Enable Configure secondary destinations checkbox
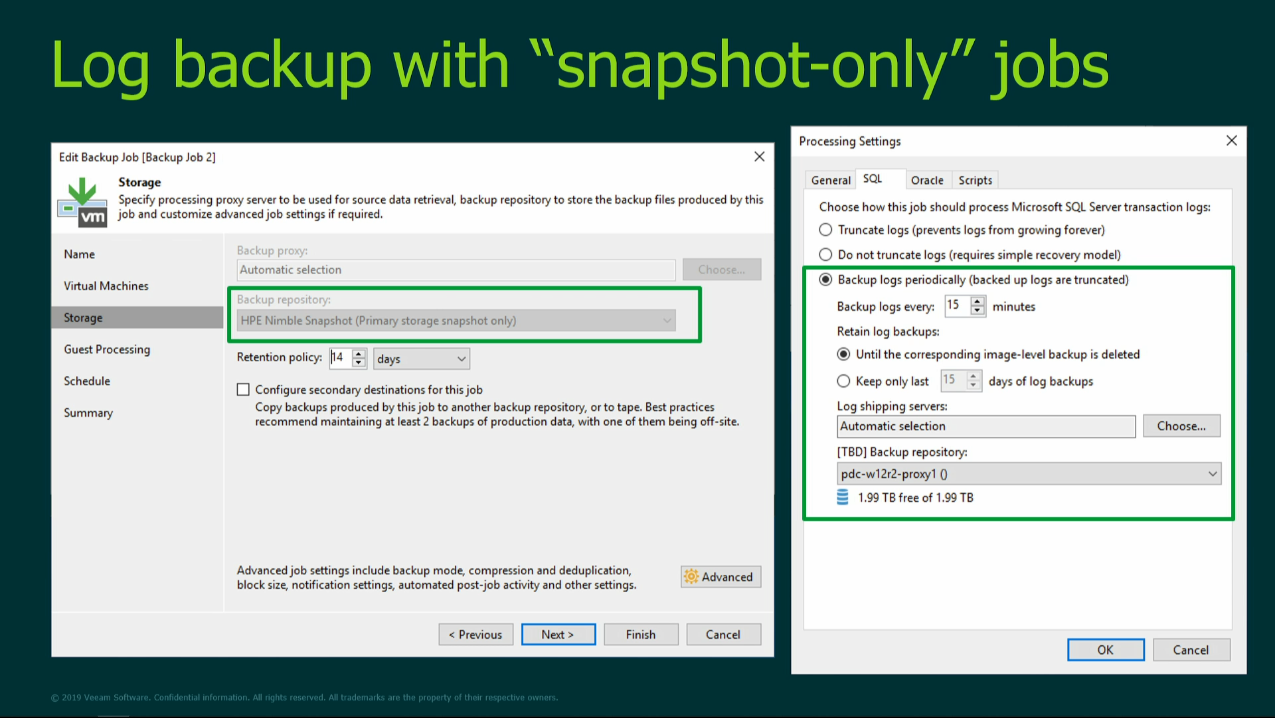The image size is (1275, 718). click(x=243, y=390)
